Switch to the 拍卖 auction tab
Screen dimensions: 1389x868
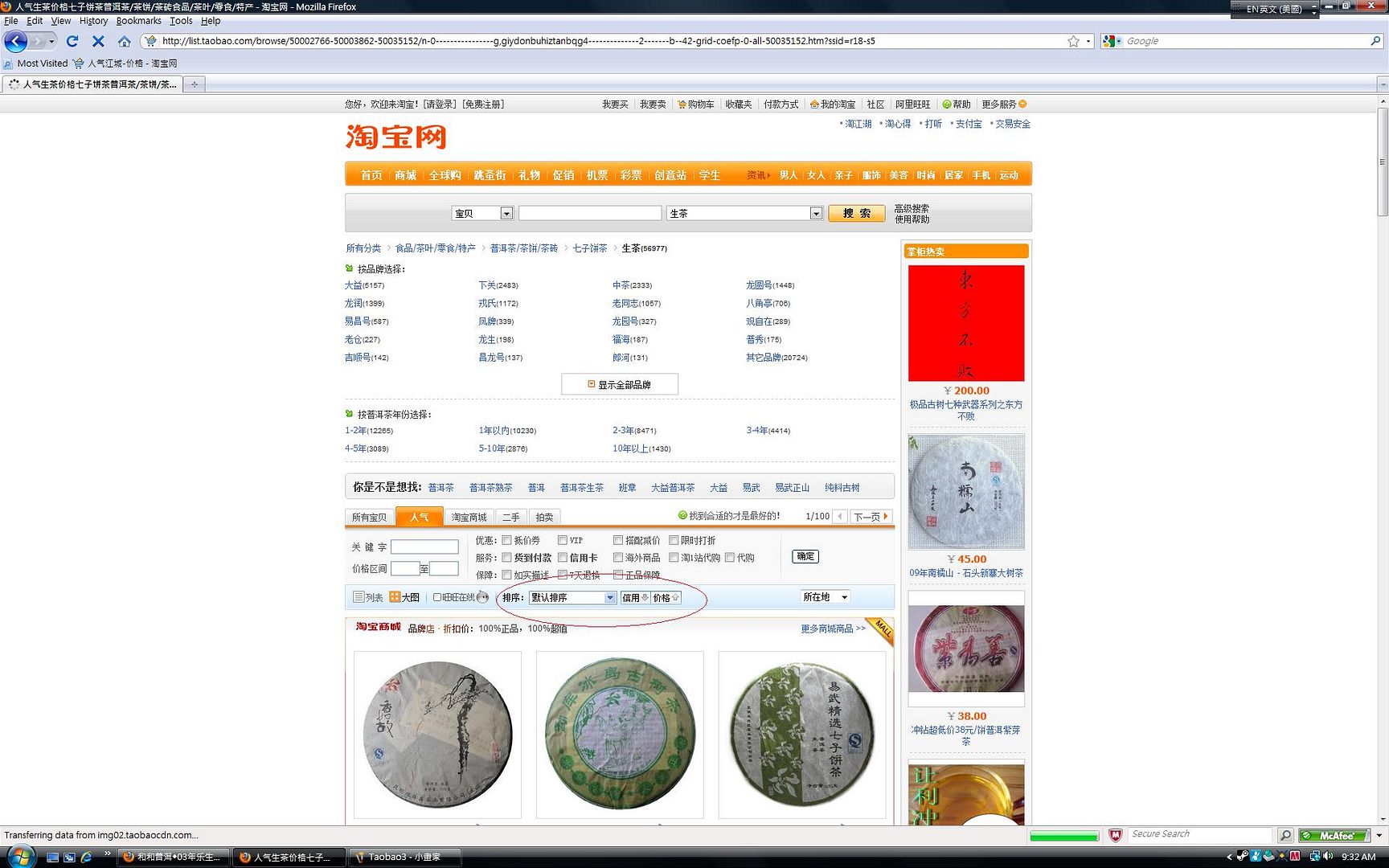click(x=544, y=517)
